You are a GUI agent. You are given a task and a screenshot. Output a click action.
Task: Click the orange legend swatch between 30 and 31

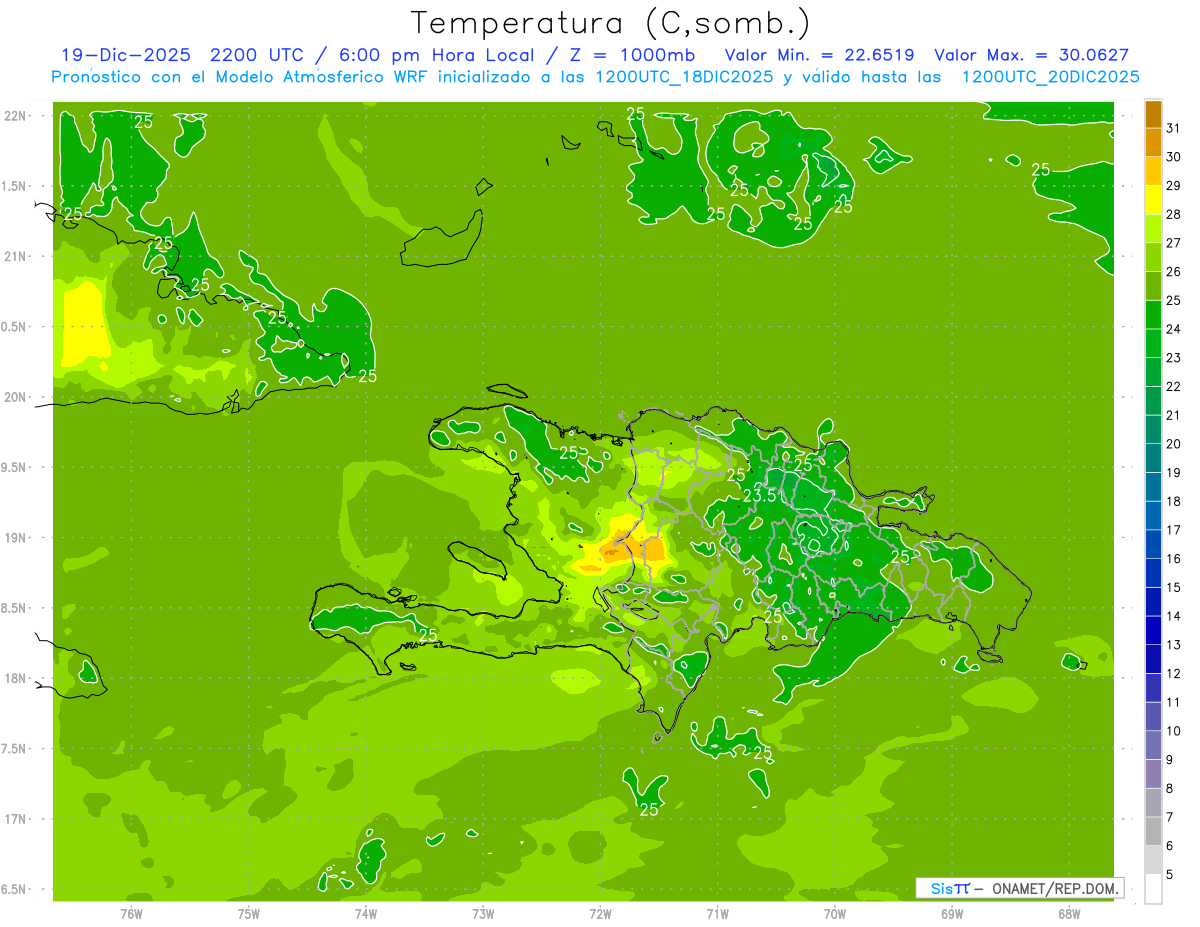click(1153, 142)
